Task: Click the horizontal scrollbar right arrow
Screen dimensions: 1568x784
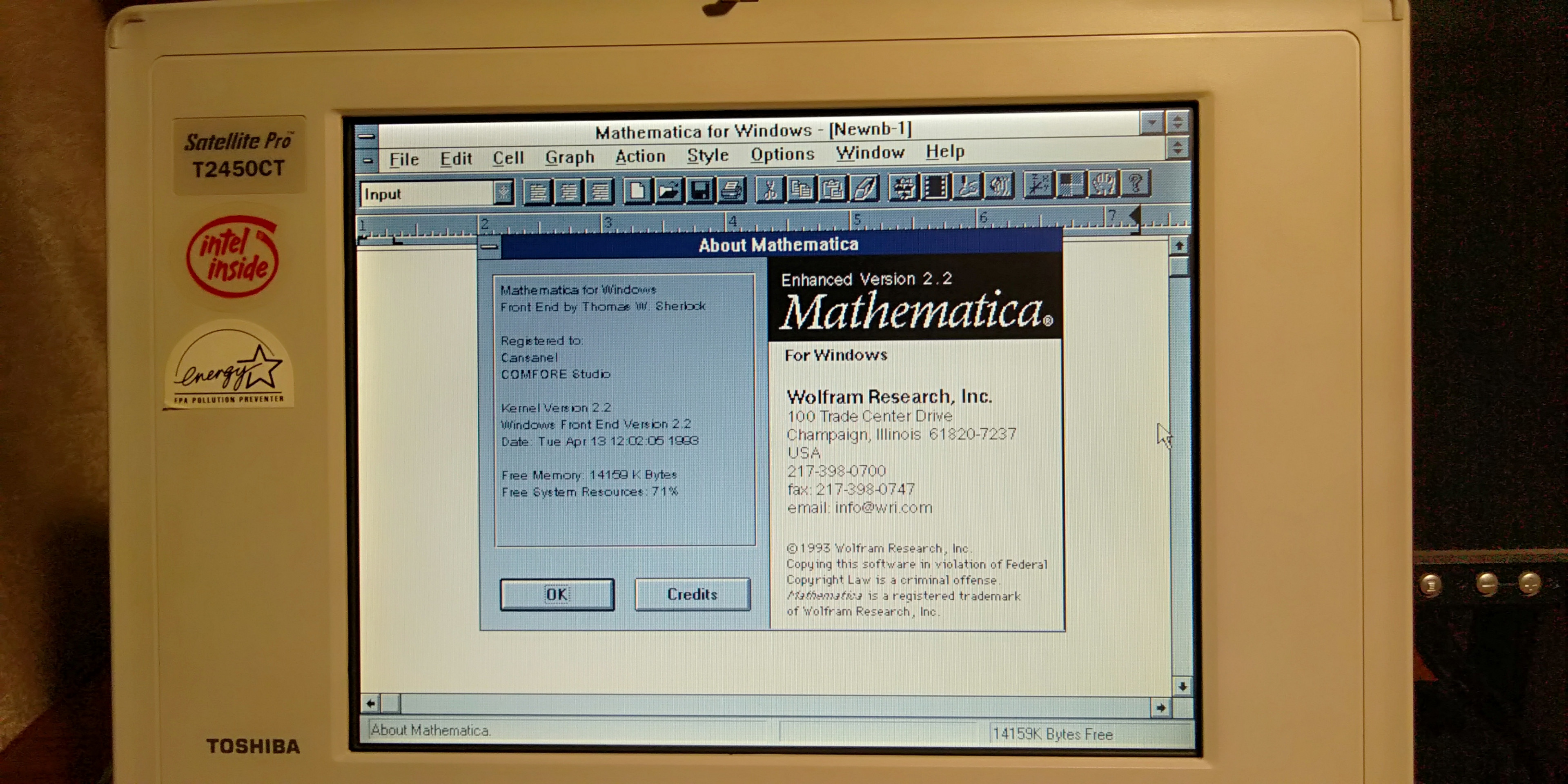Action: (1161, 707)
